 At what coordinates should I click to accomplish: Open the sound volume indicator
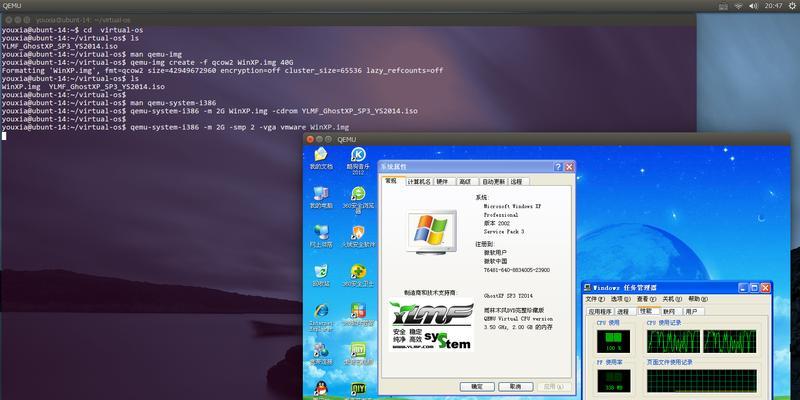pos(753,6)
